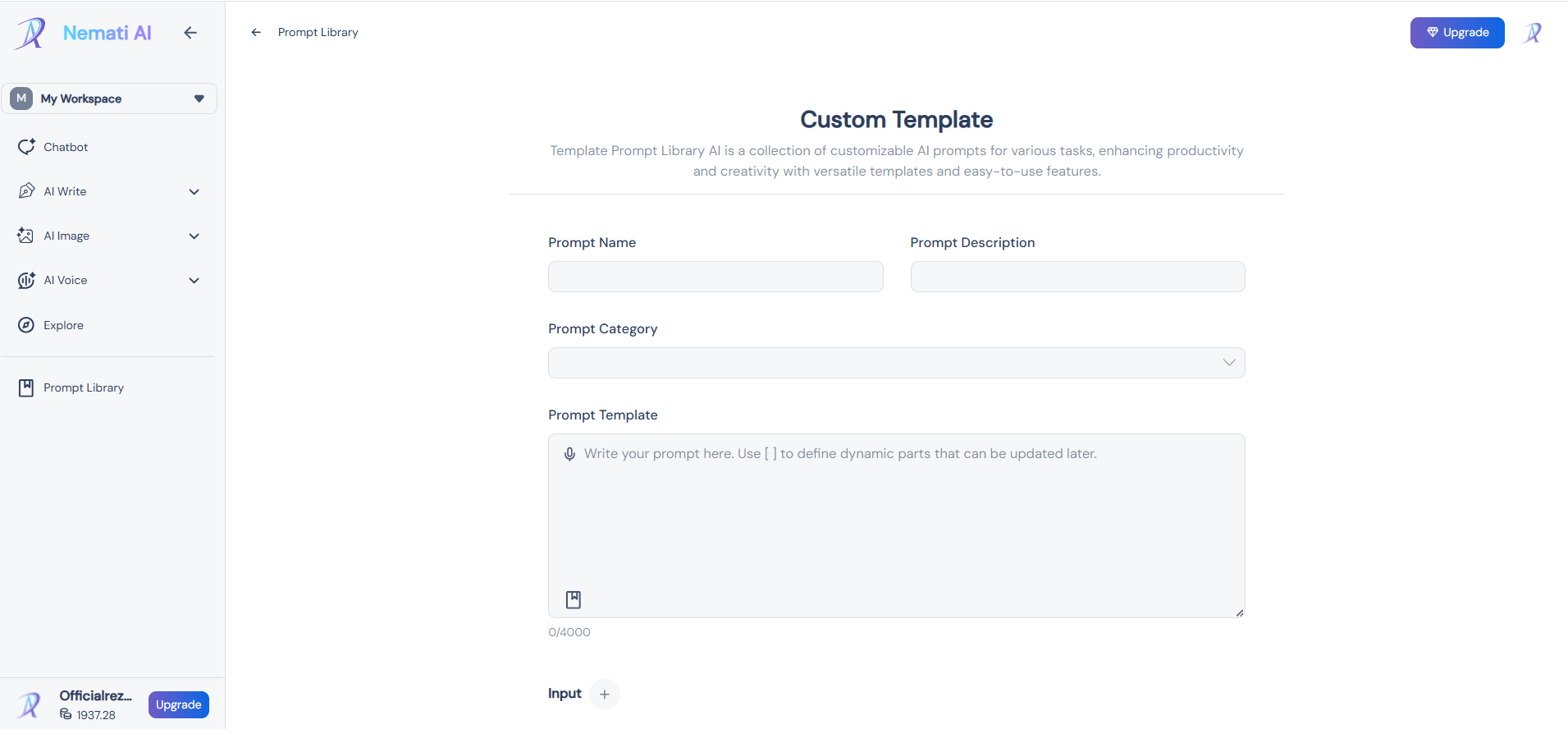This screenshot has width=1568, height=729.
Task: Expand the AI Image section
Action: coord(194,236)
